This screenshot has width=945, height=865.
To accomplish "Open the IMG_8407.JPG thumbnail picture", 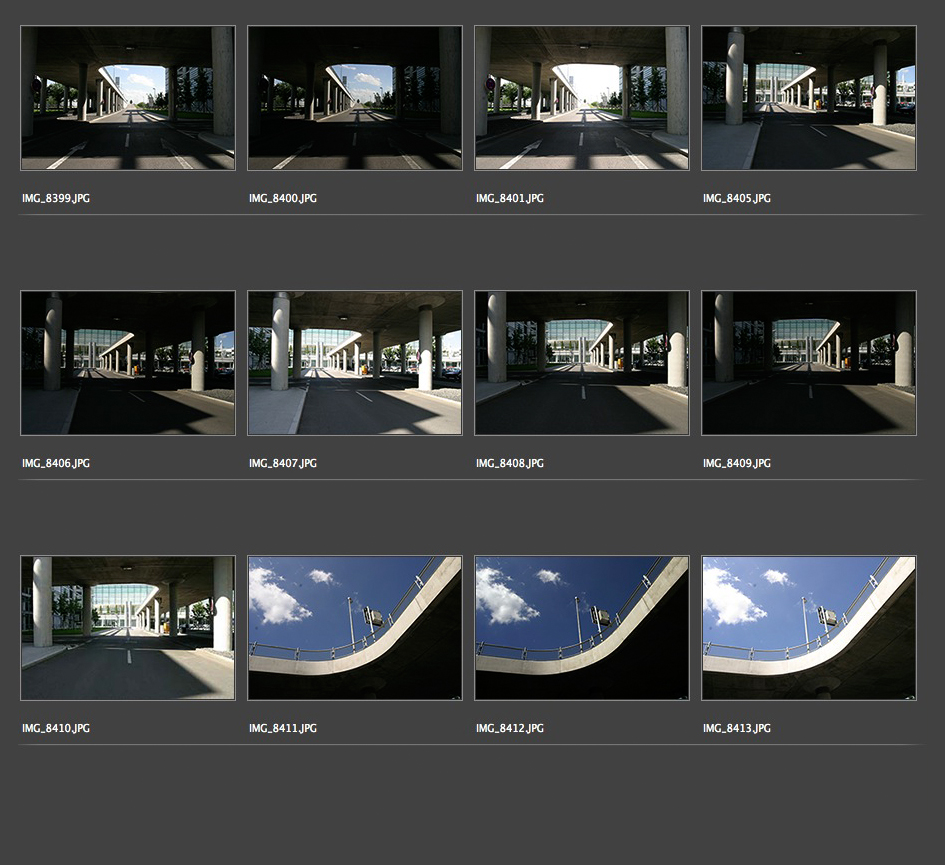I will [x=354, y=363].
